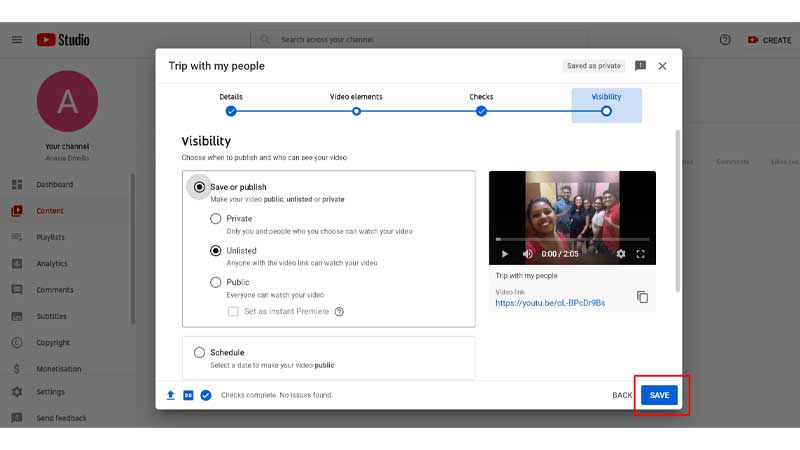Mute the video preview with the volume icon
This screenshot has height=450, width=800.
point(528,254)
